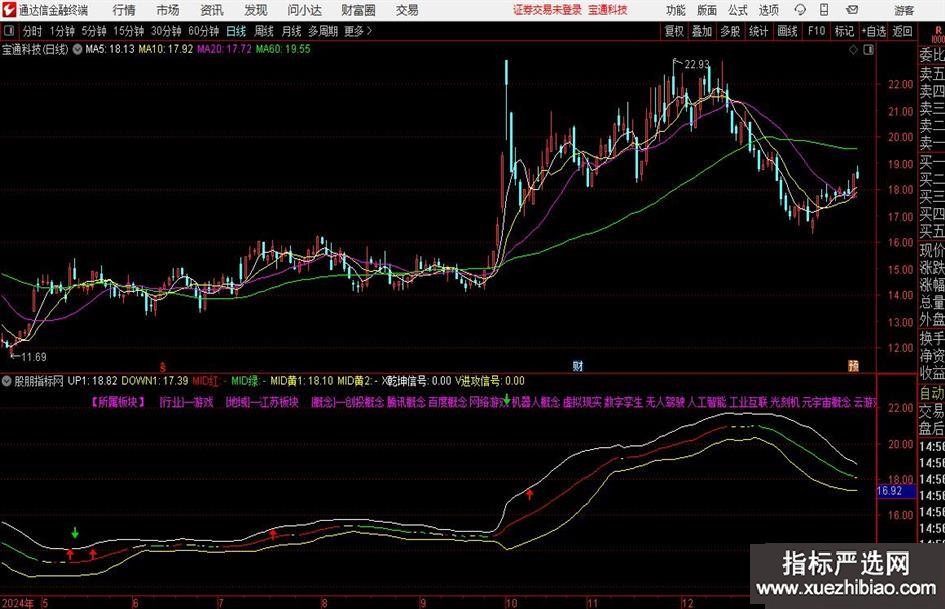Viewport: 945px width, 609px height.
Task: Select the 日线 daily period
Action: [x=236, y=31]
